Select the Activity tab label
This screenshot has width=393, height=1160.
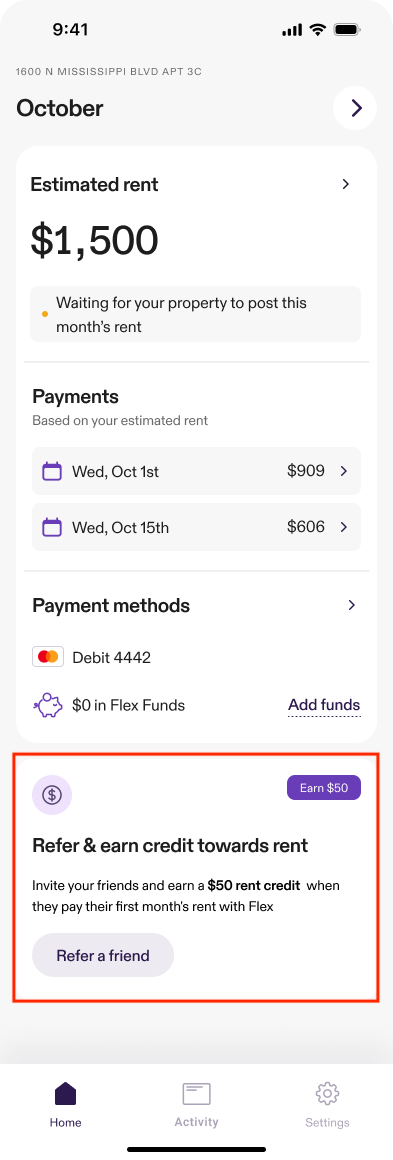coord(197,1122)
